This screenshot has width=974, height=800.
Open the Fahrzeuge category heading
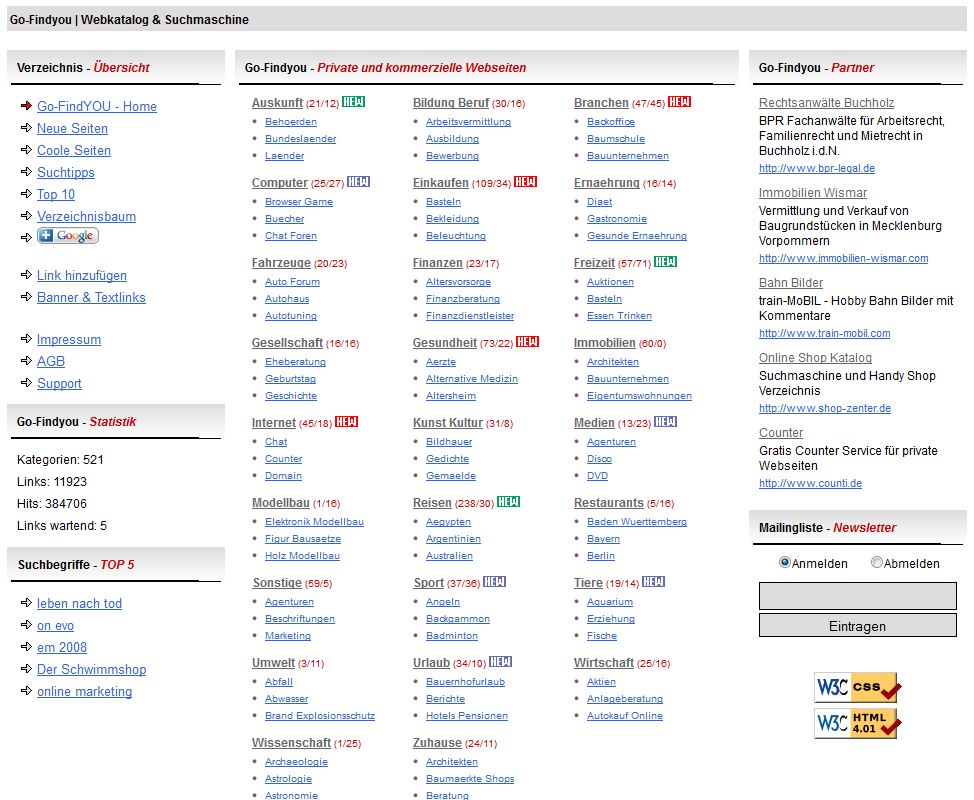[281, 263]
